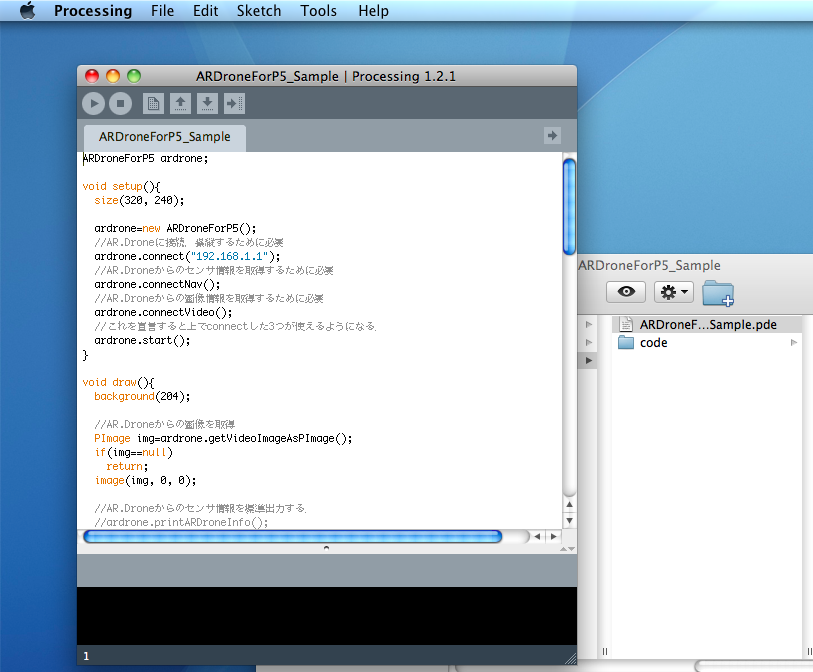The width and height of the screenshot is (813, 672).
Task: Open the Finder action gear dropdown
Action: point(674,292)
